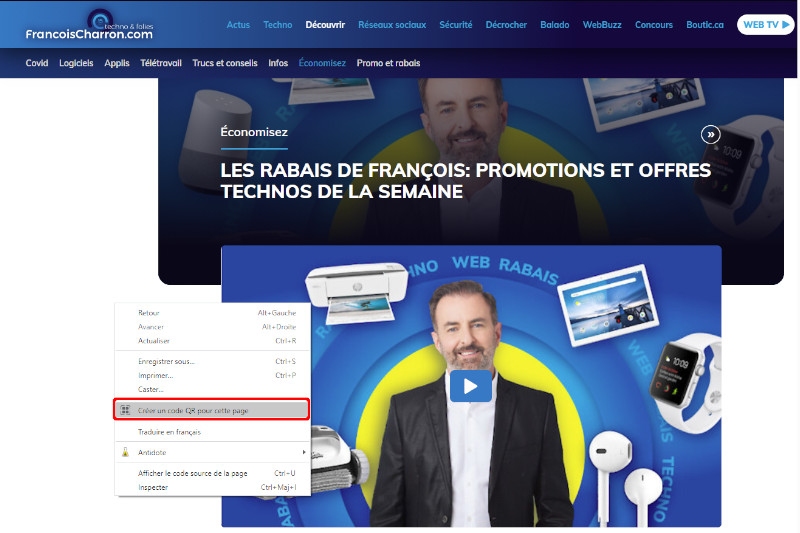Click the WEB TV button
The width and height of the screenshot is (800, 533).
765,24
